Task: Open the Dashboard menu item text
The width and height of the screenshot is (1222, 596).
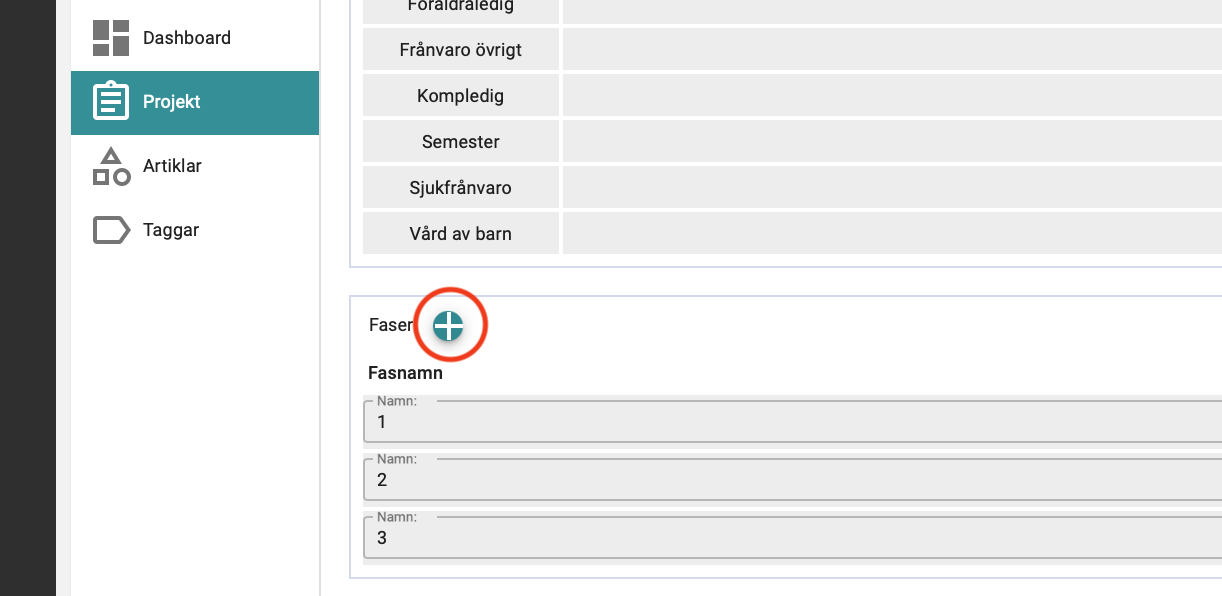Action: 187,38
